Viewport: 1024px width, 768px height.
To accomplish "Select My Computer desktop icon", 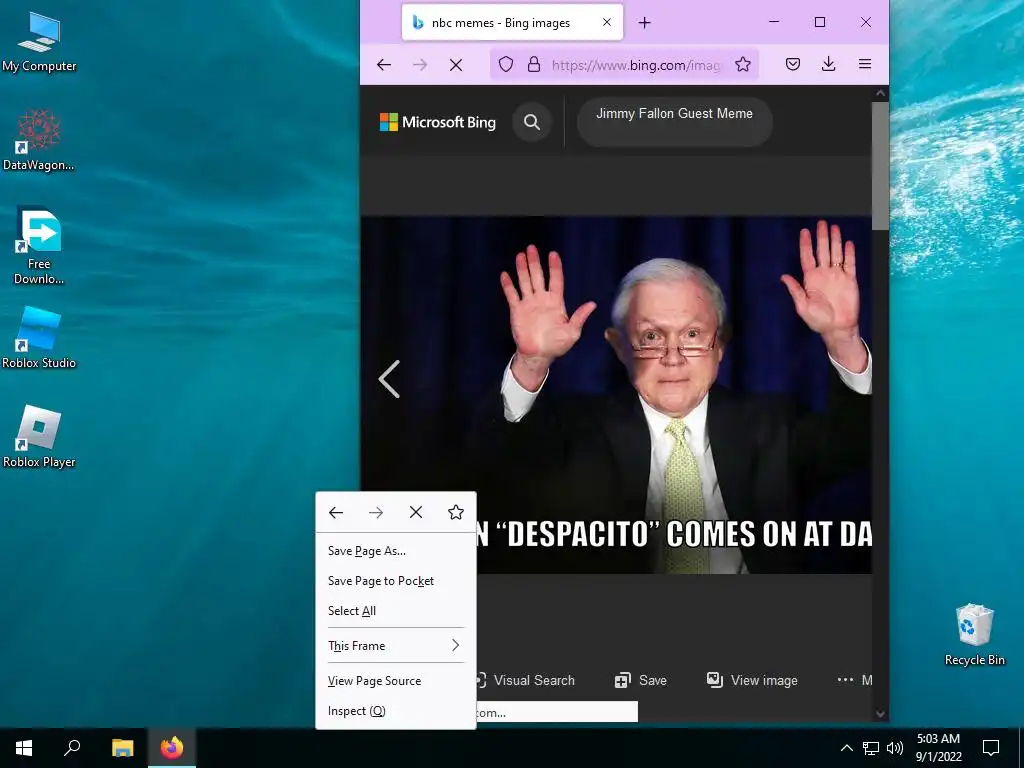I will (x=39, y=42).
